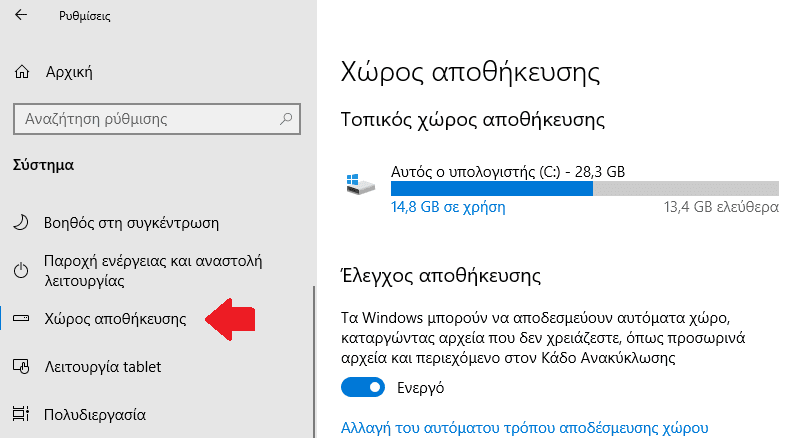The height and width of the screenshot is (438, 789).
Task: Click the magnifier search icon
Action: pos(286,119)
